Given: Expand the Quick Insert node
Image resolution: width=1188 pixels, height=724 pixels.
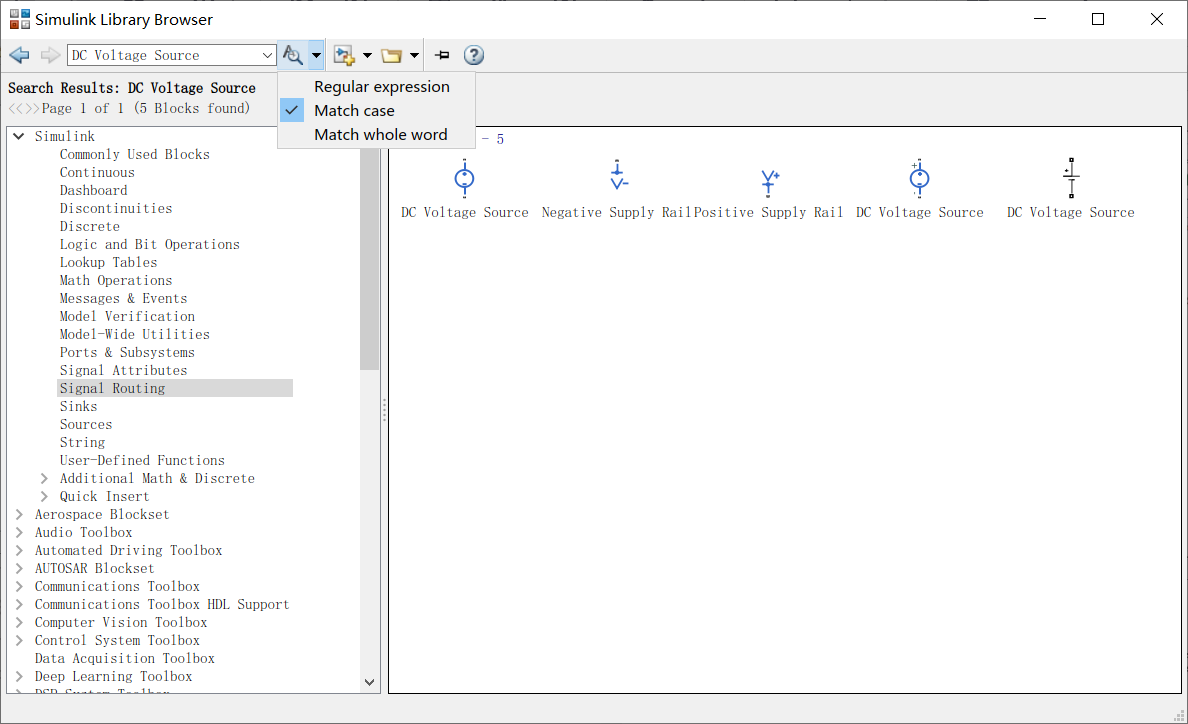Looking at the screenshot, I should coord(44,497).
